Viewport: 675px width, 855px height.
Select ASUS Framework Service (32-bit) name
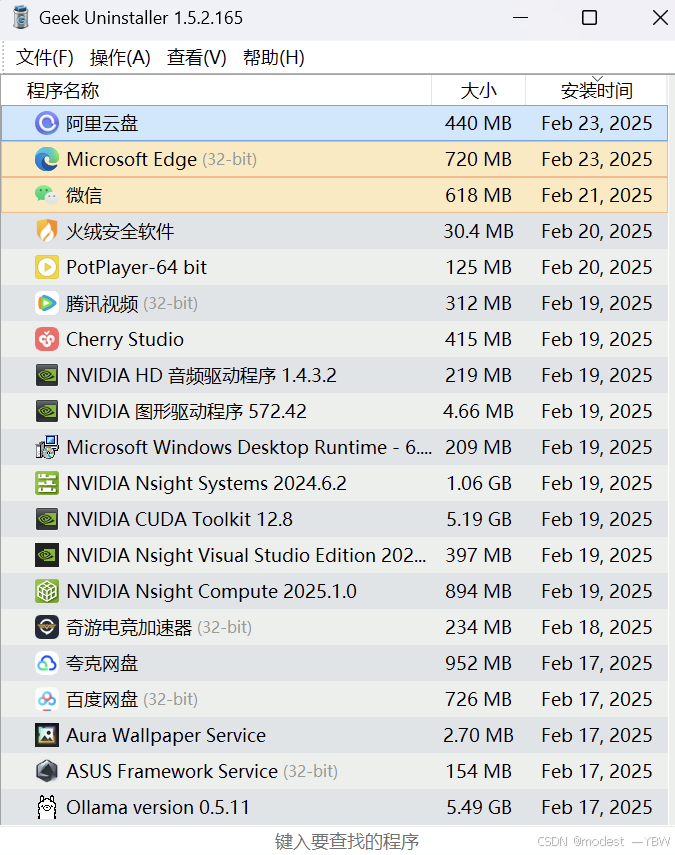[x=202, y=771]
